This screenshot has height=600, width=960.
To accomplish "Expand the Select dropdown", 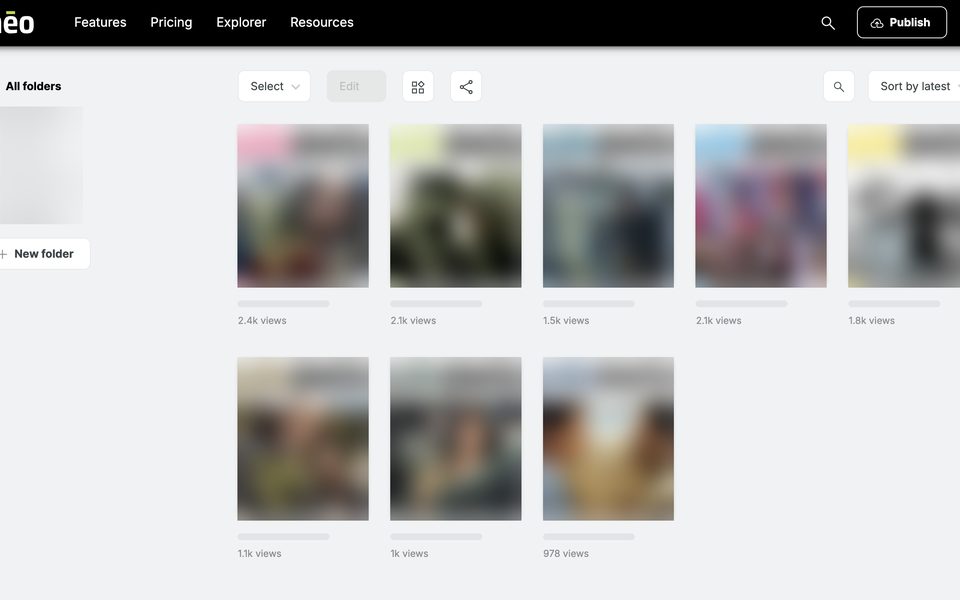I will click(274, 86).
